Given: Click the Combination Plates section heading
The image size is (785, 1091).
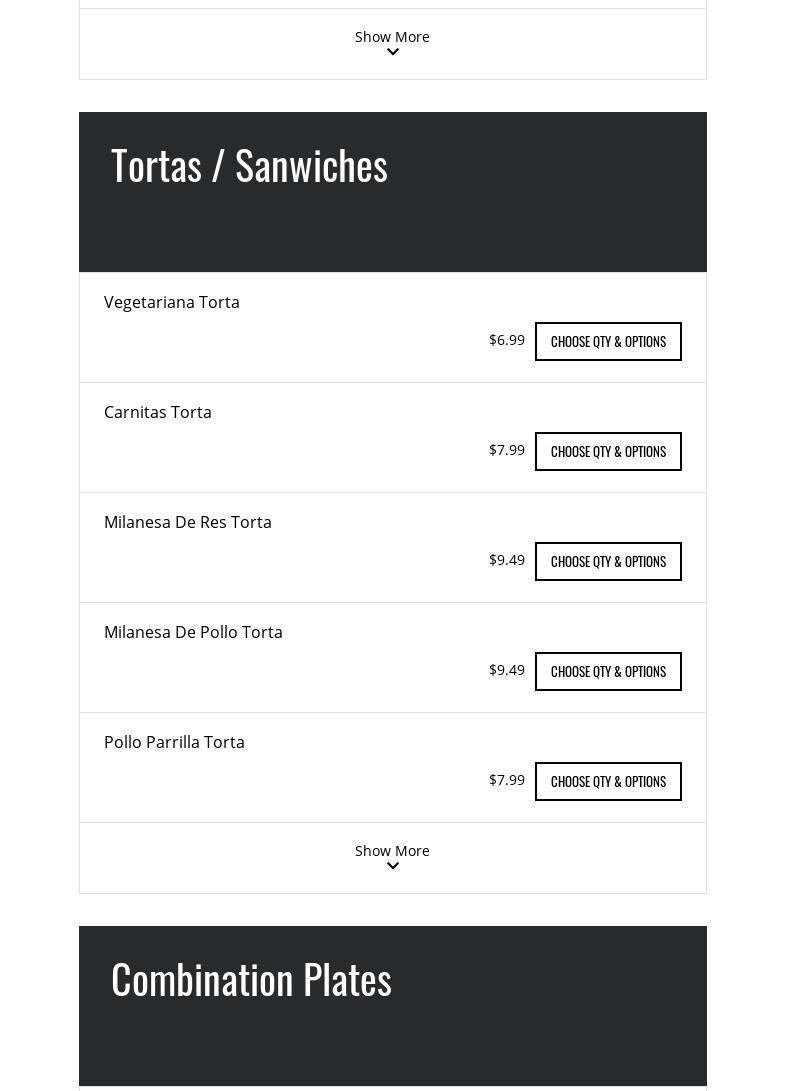Looking at the screenshot, I should coord(251,980).
